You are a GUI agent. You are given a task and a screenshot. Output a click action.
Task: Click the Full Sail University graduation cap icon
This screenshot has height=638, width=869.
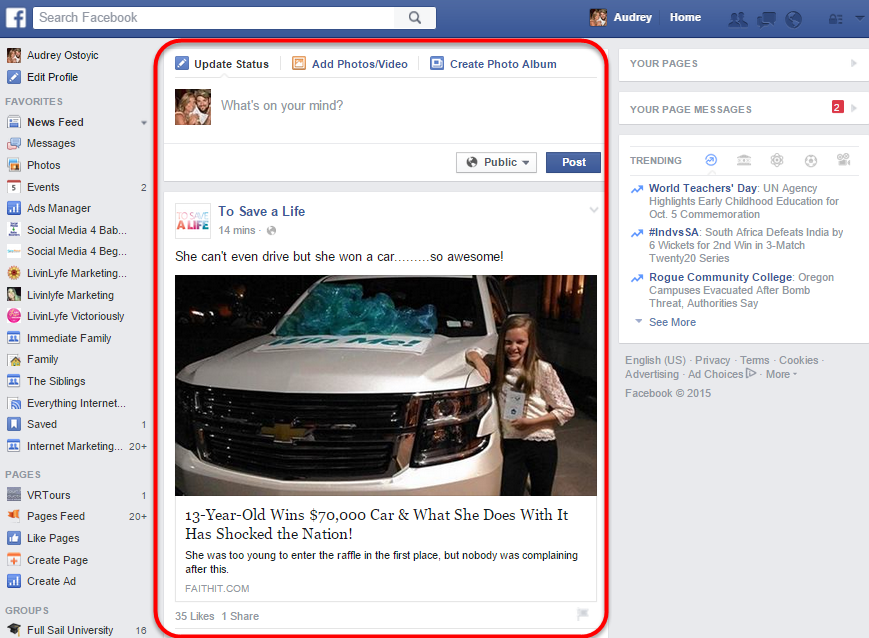click(x=14, y=630)
